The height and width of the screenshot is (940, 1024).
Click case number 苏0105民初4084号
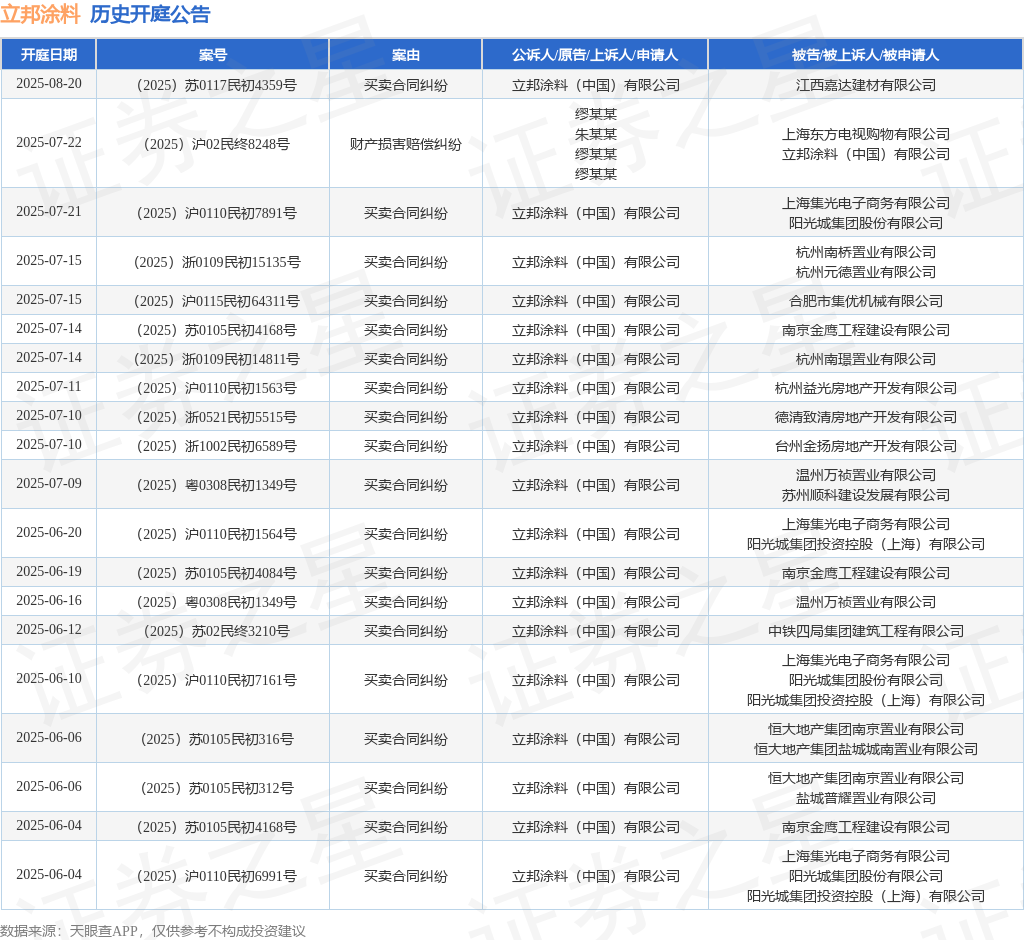(x=216, y=573)
